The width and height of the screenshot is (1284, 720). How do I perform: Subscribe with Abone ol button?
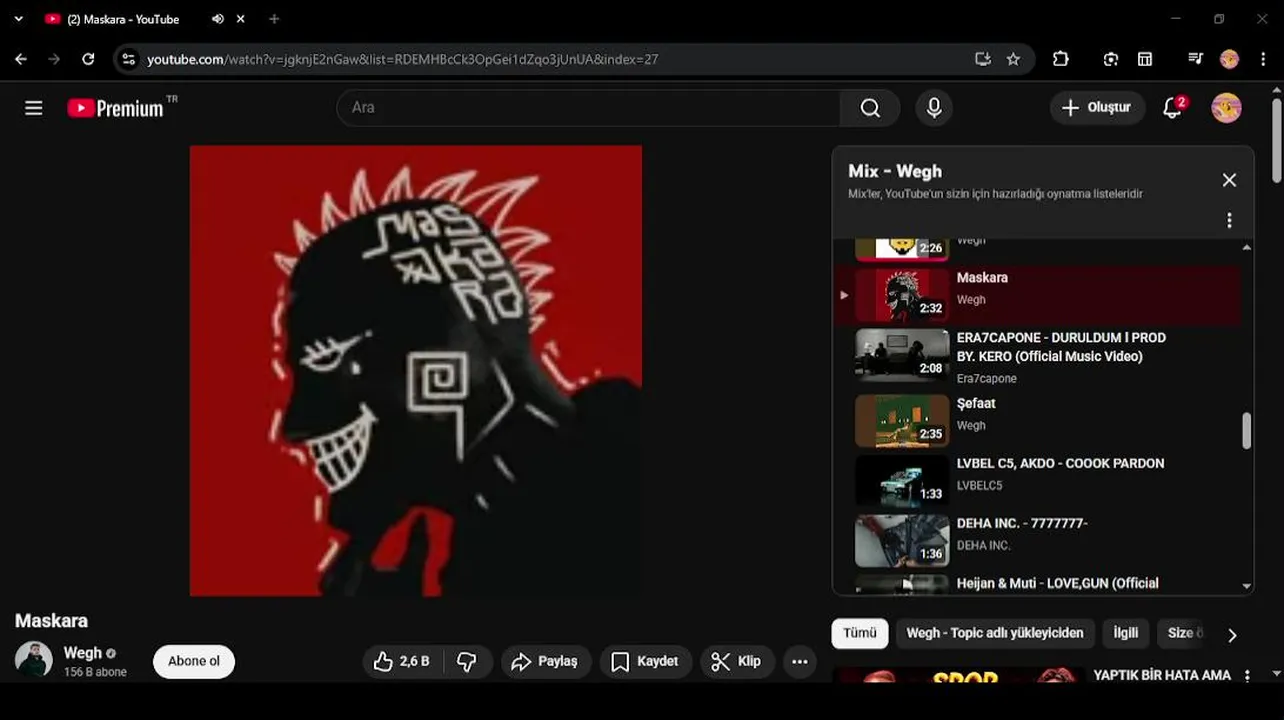[x=194, y=661]
